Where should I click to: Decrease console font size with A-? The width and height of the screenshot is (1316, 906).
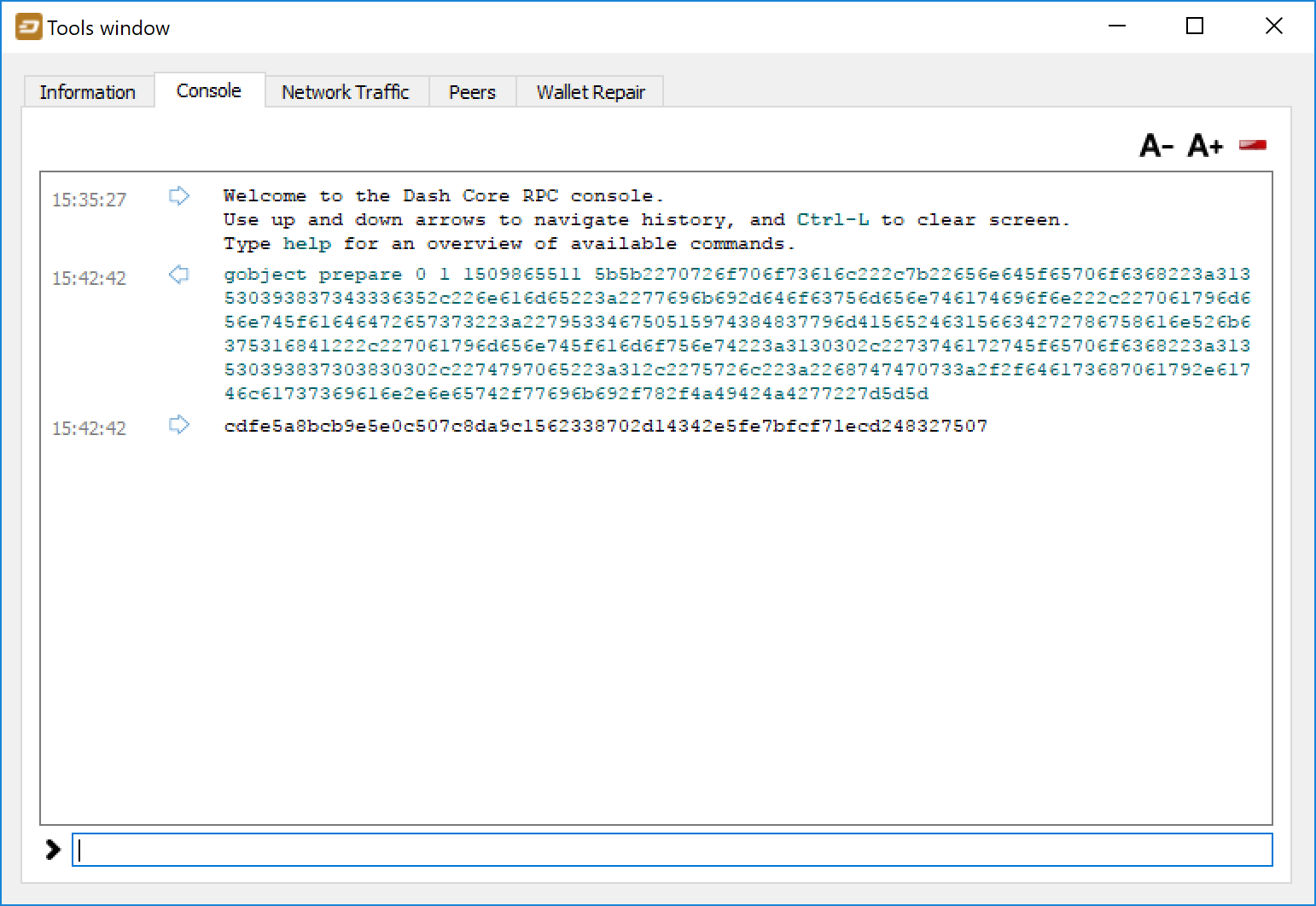tap(1156, 146)
